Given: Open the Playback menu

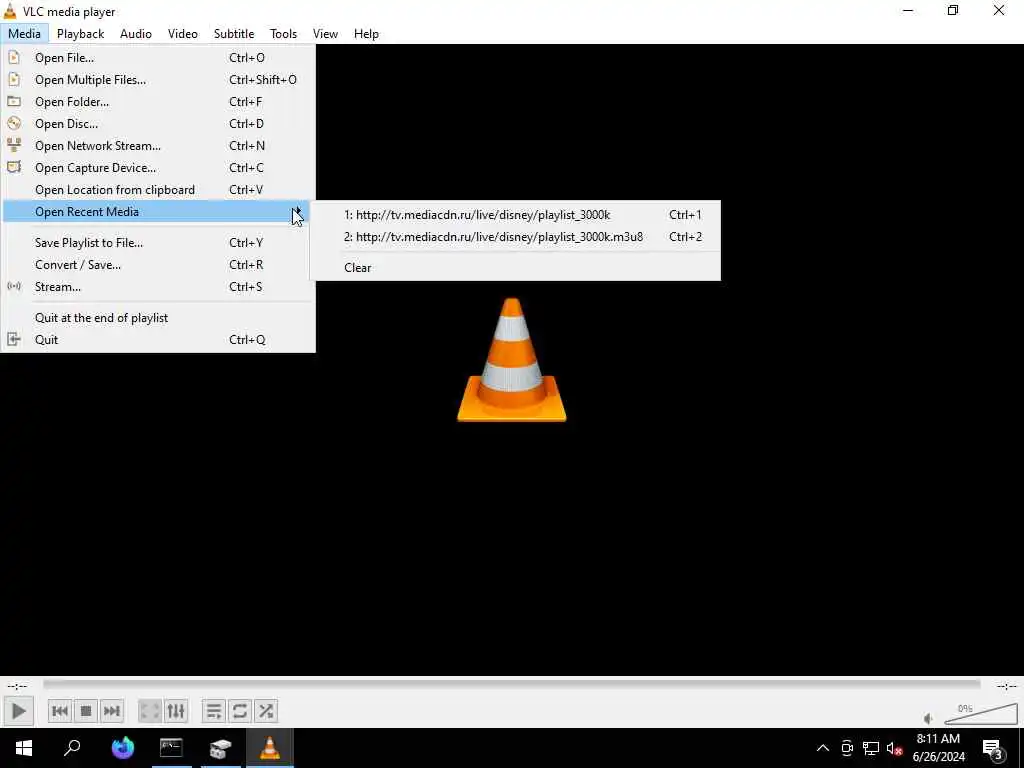Looking at the screenshot, I should click(80, 33).
